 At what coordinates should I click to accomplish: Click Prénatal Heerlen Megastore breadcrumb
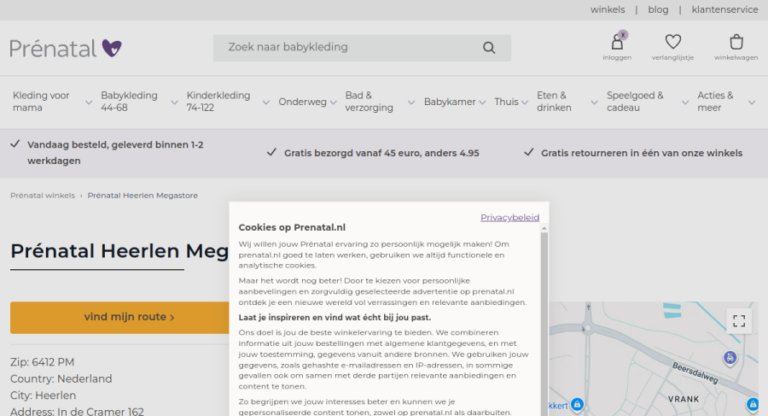coord(143,196)
